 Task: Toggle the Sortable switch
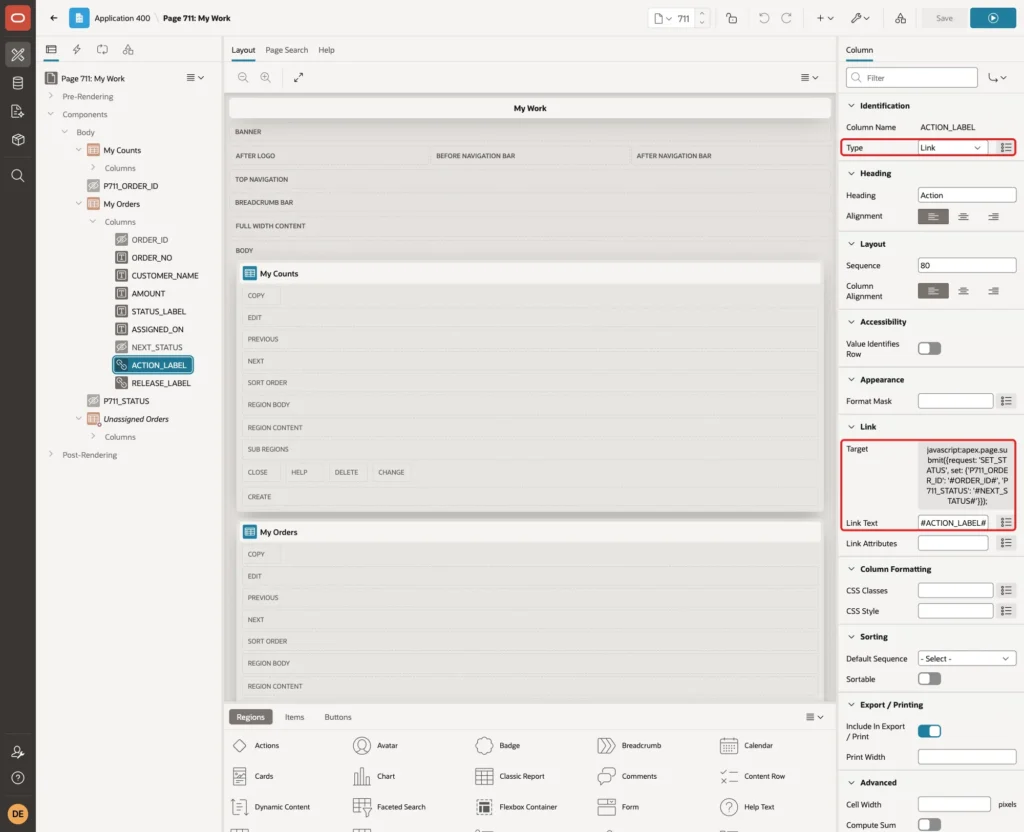tap(929, 679)
